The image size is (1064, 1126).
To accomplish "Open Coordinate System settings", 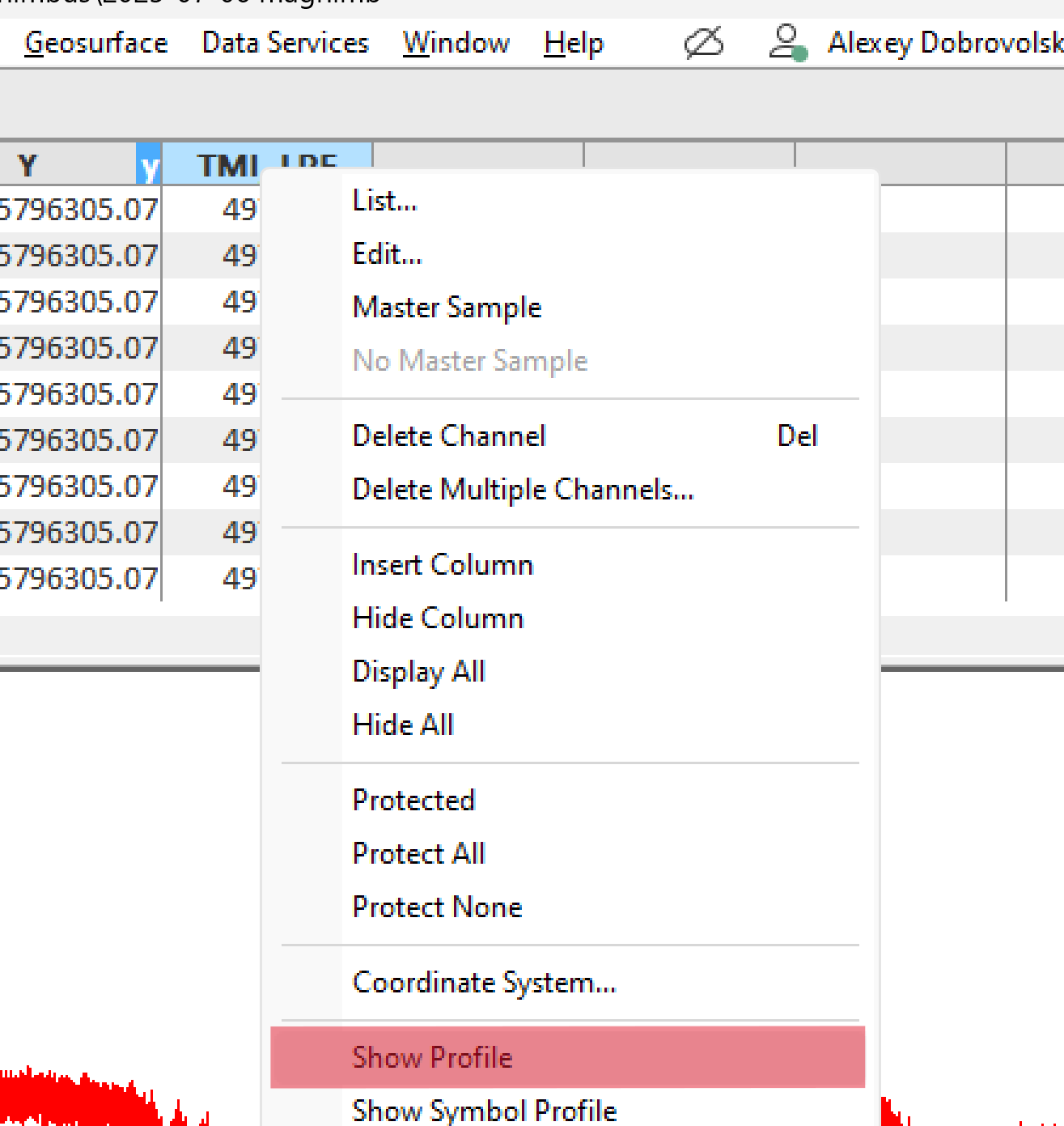I will [484, 982].
